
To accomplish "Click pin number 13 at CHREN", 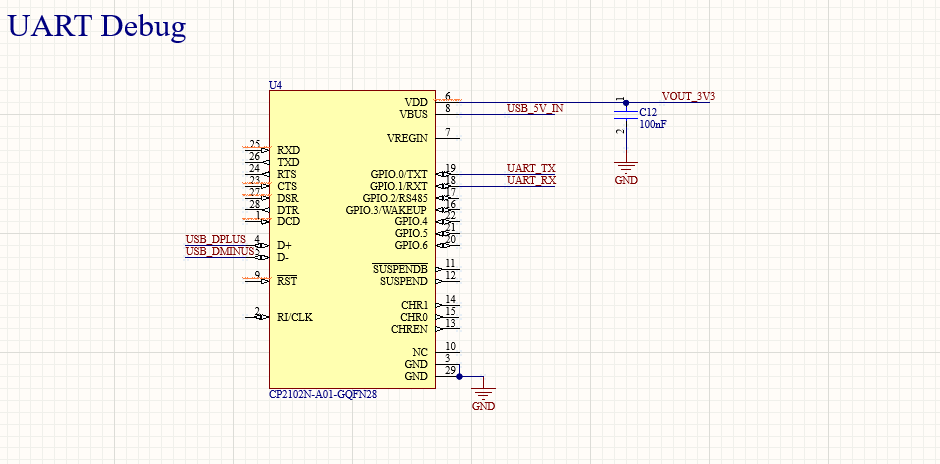I will [450, 323].
